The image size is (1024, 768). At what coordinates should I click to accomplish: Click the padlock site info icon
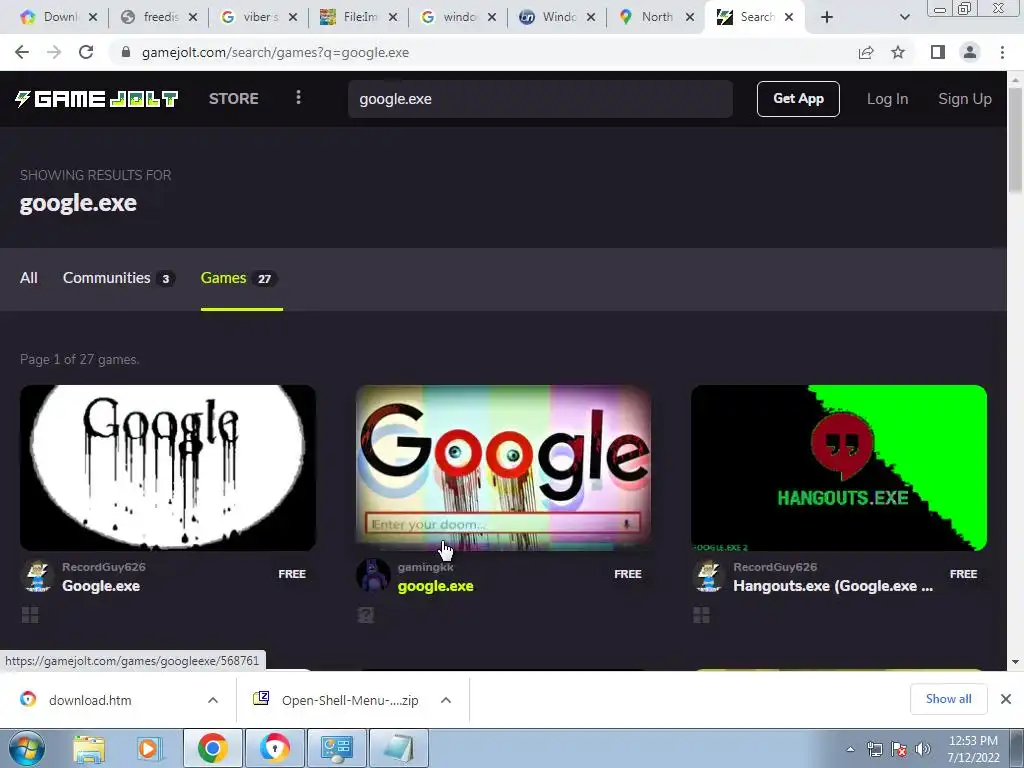tap(126, 52)
